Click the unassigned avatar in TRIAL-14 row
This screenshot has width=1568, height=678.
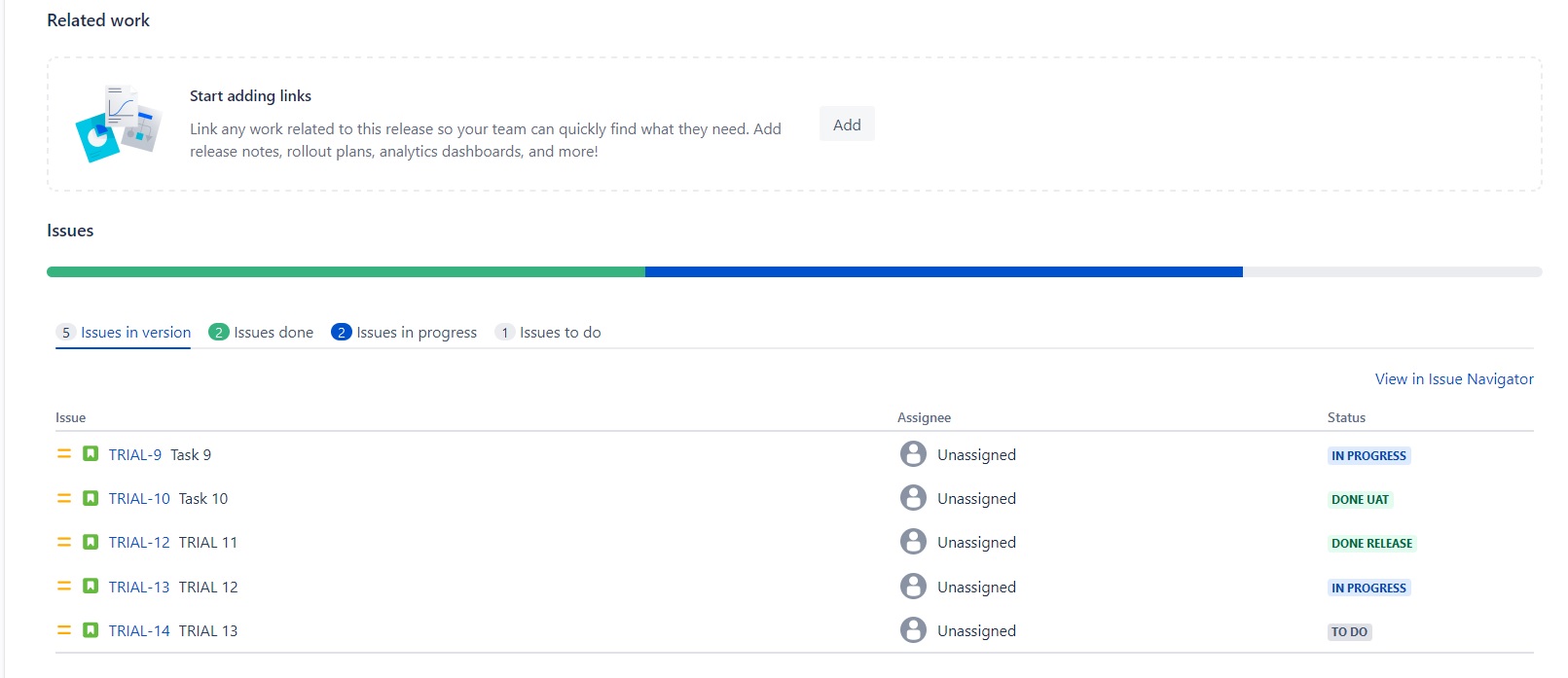tap(913, 630)
